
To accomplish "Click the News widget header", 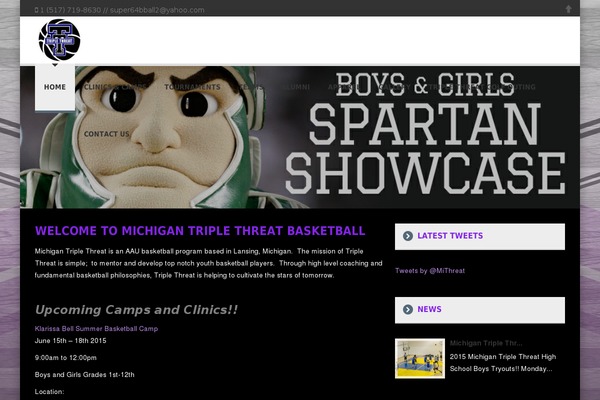I will pos(480,310).
